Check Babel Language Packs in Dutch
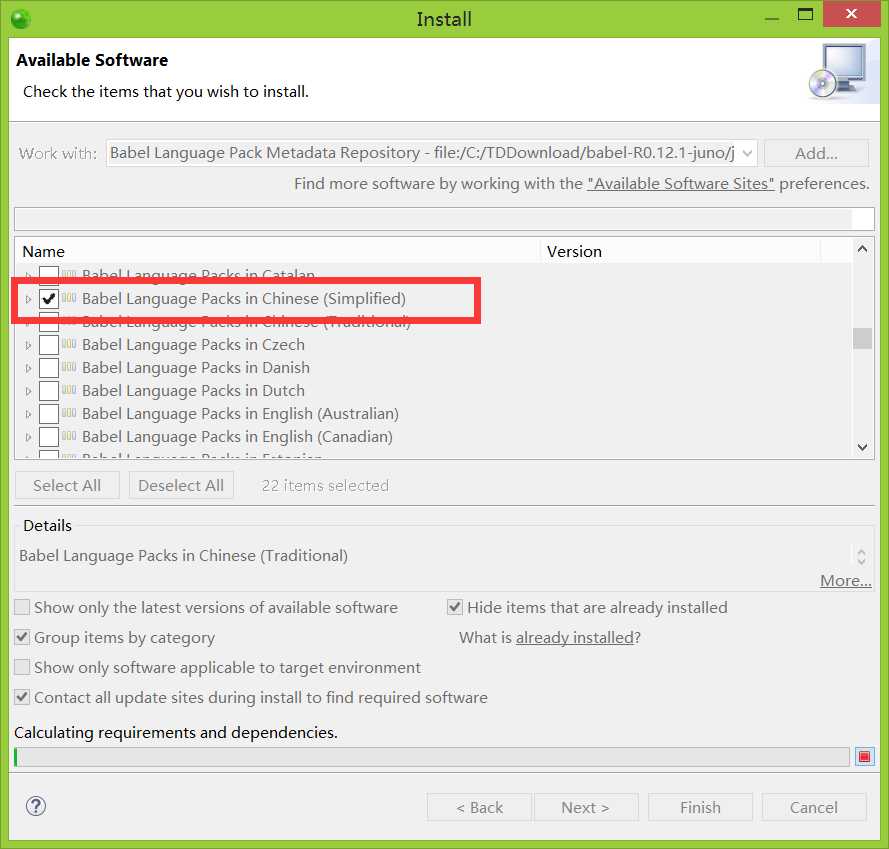The height and width of the screenshot is (849, 889). pos(49,390)
